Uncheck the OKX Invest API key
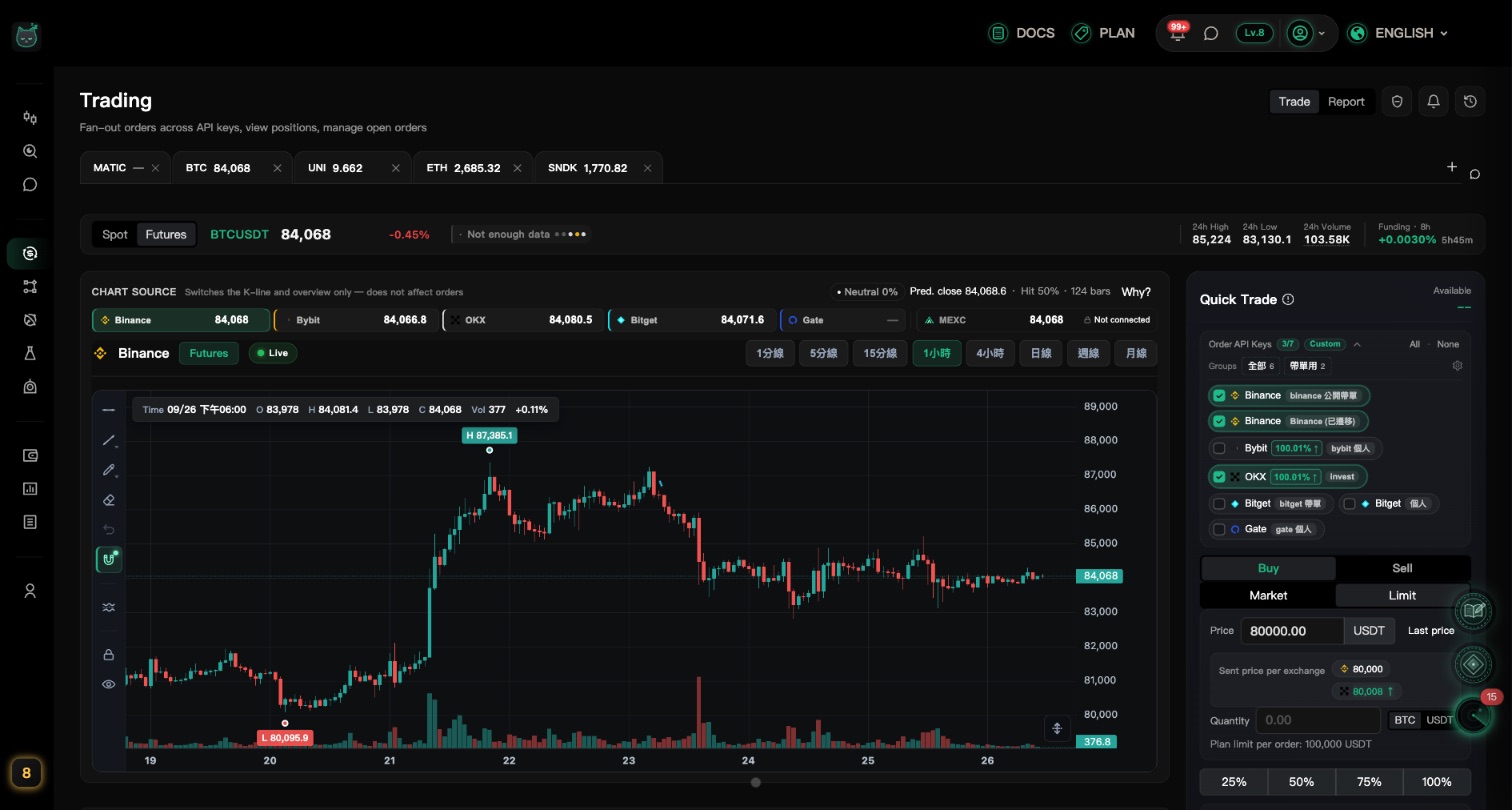The width and height of the screenshot is (1512, 810). pyautogui.click(x=1219, y=477)
